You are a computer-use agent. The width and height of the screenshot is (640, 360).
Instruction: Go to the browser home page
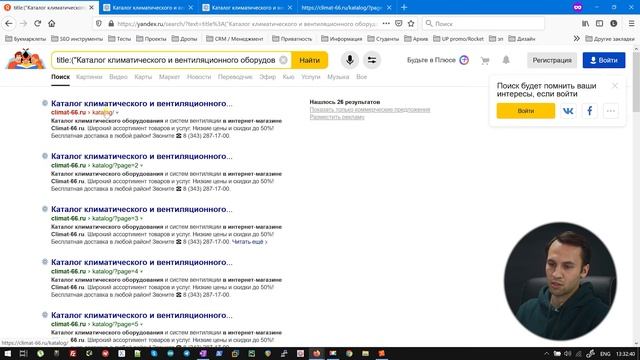coord(51,24)
